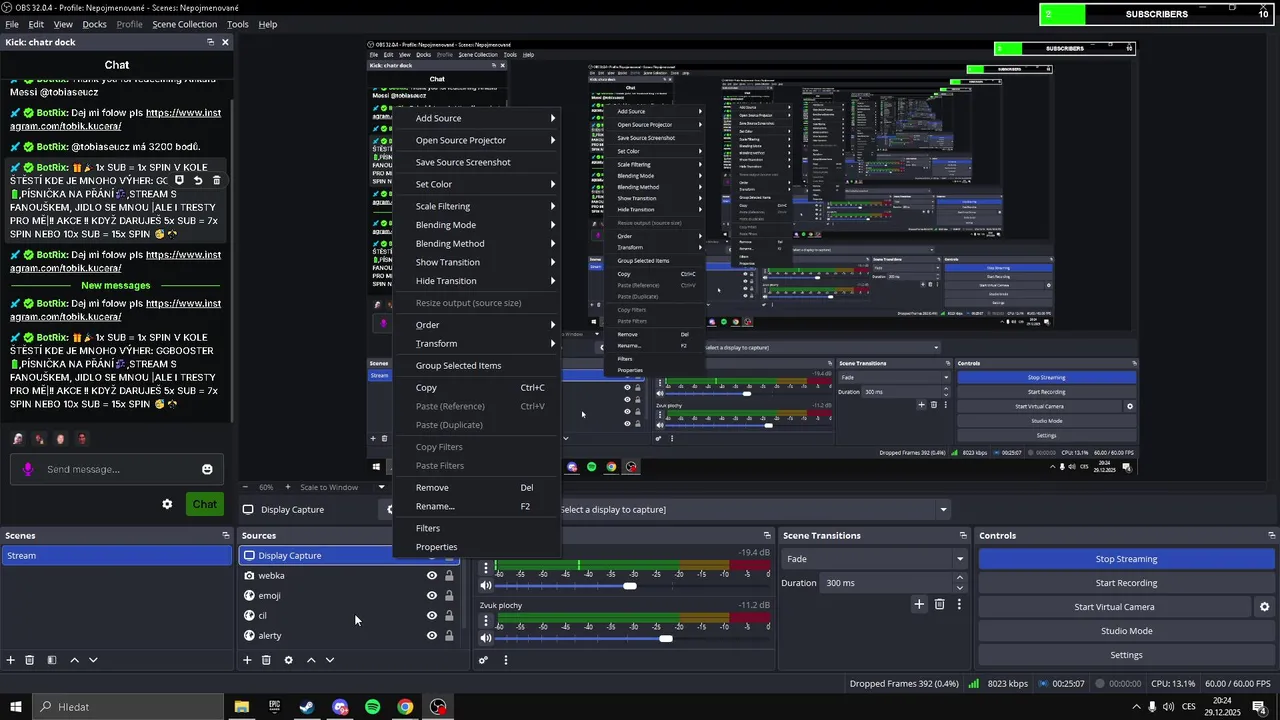Remove selected scene using Scenes trash icon

click(x=30, y=660)
